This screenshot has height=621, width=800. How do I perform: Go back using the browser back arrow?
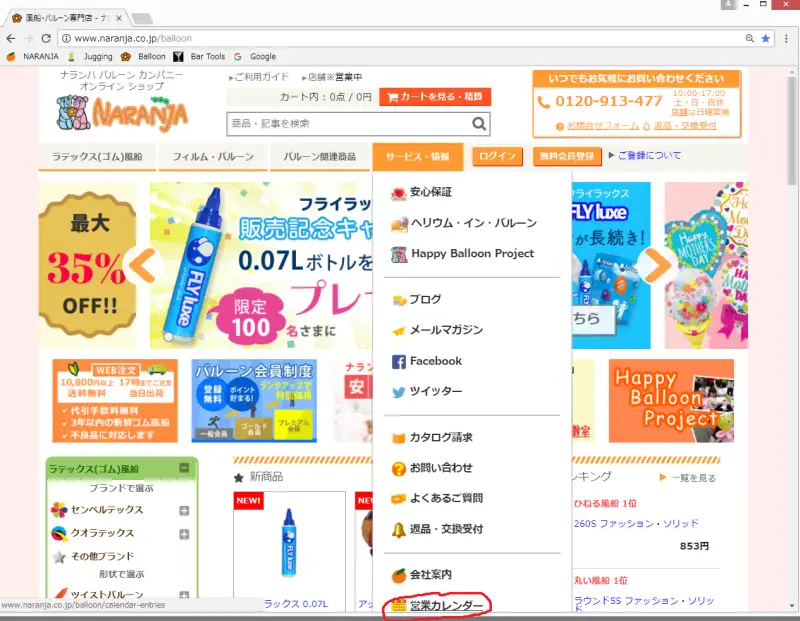point(11,38)
